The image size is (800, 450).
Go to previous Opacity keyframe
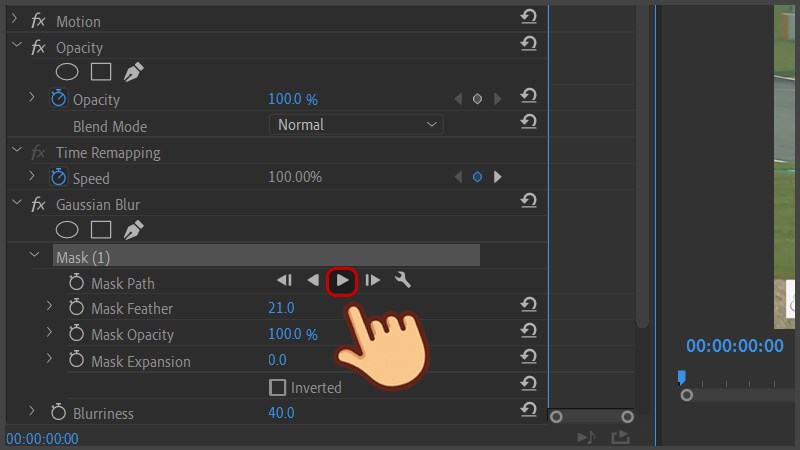pos(458,99)
